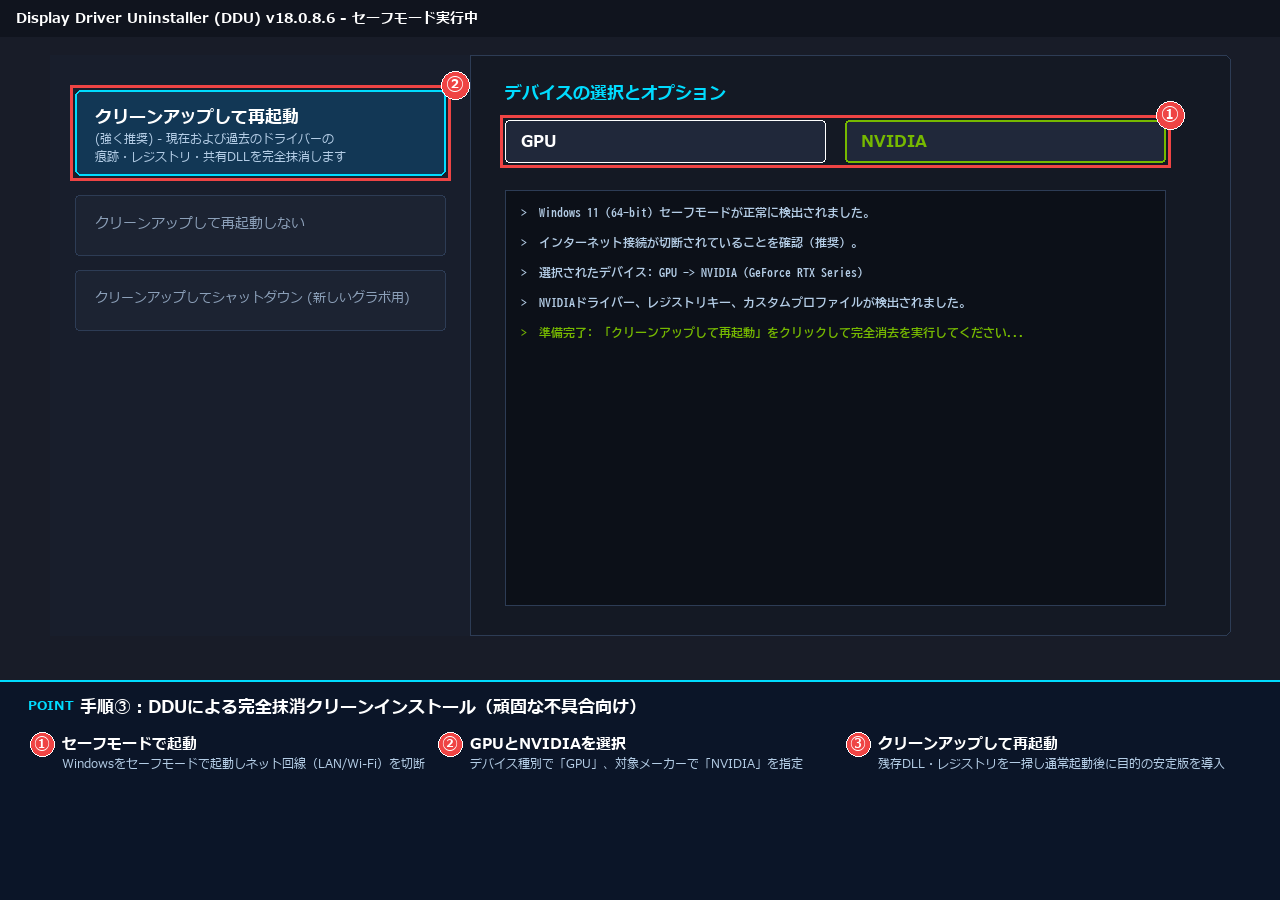The height and width of the screenshot is (900, 1280).
Task: Choose クリーンアップしてシャットダウン (新しいグラボ用)
Action: click(x=260, y=300)
